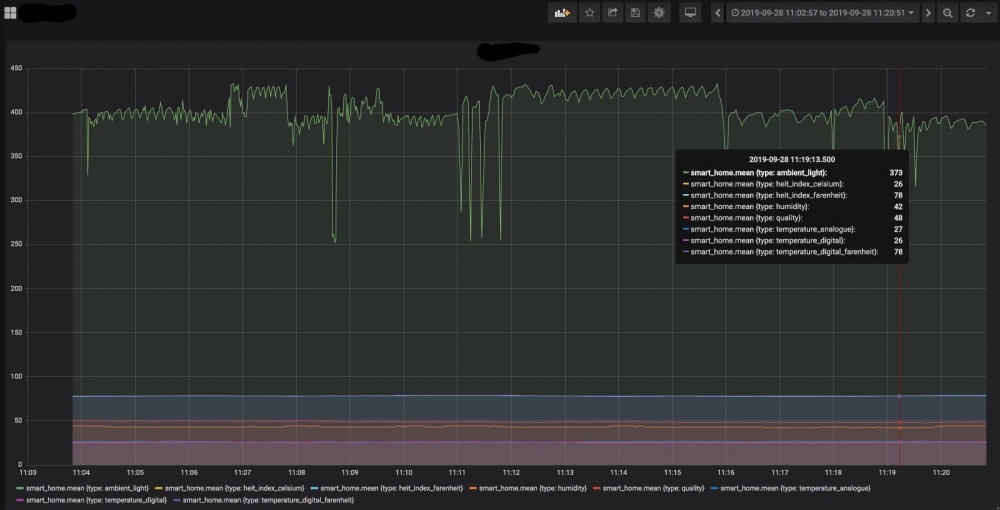The image size is (1000, 510).
Task: Click the Add panel icon
Action: coord(562,13)
